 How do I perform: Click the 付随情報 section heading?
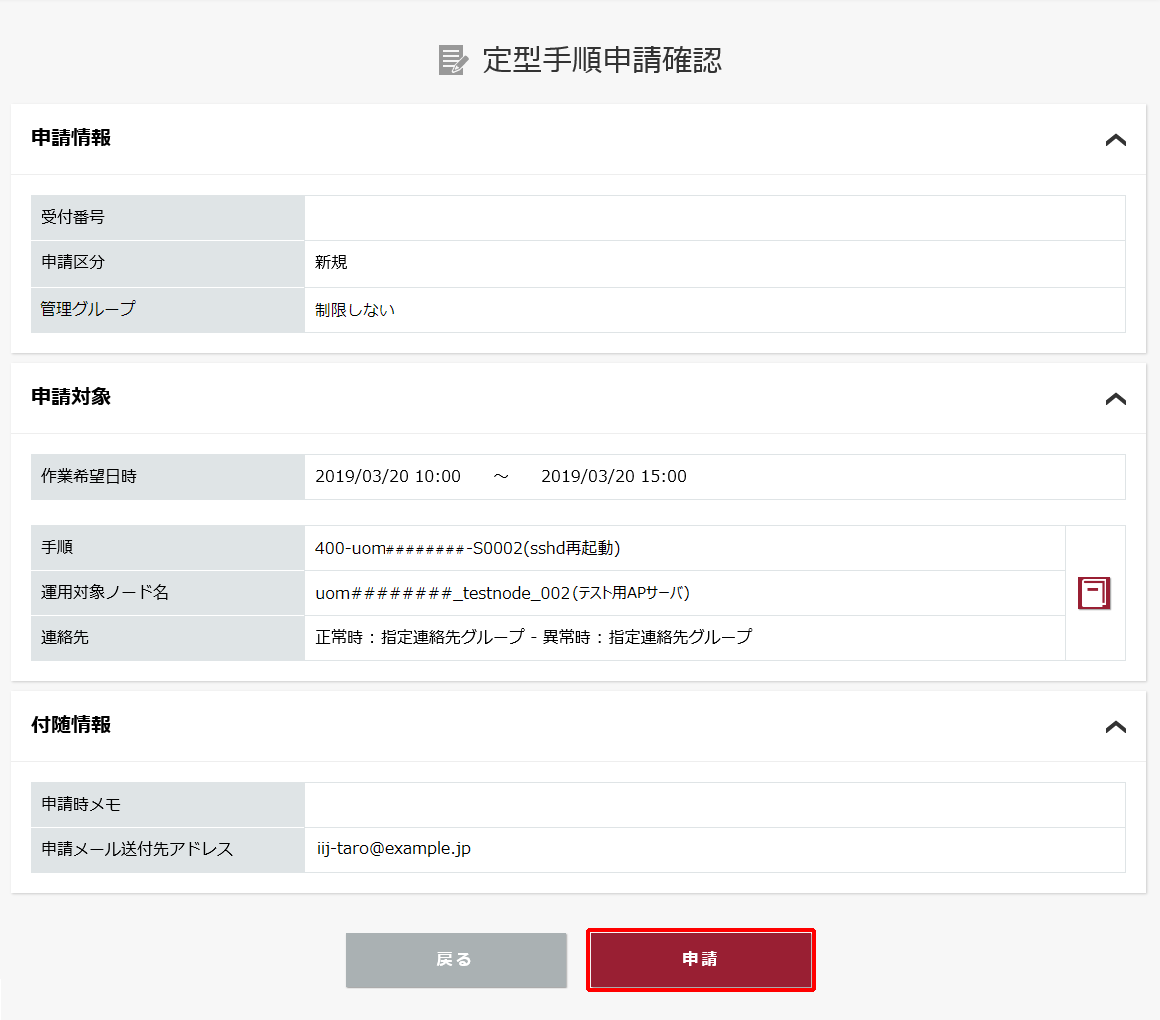pyautogui.click(x=71, y=725)
